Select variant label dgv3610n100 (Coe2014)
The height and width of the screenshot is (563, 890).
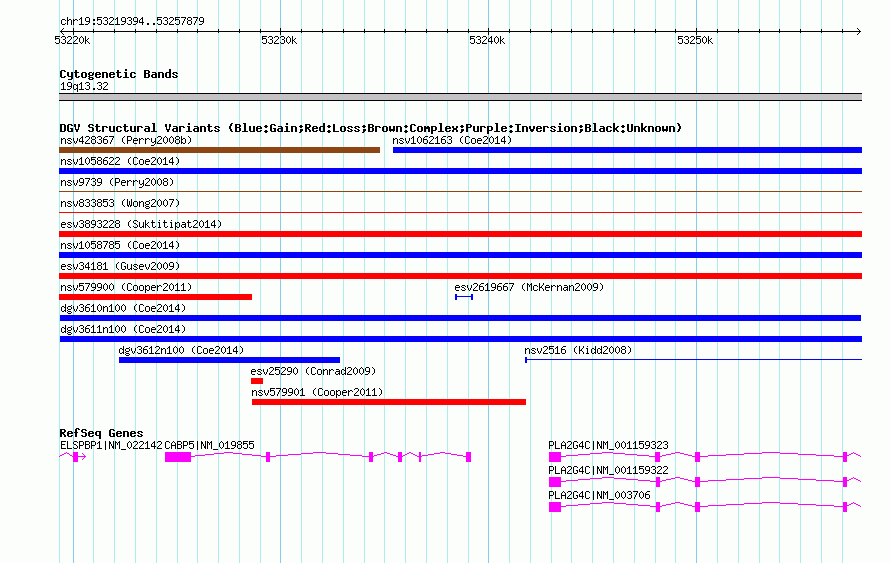coord(123,308)
